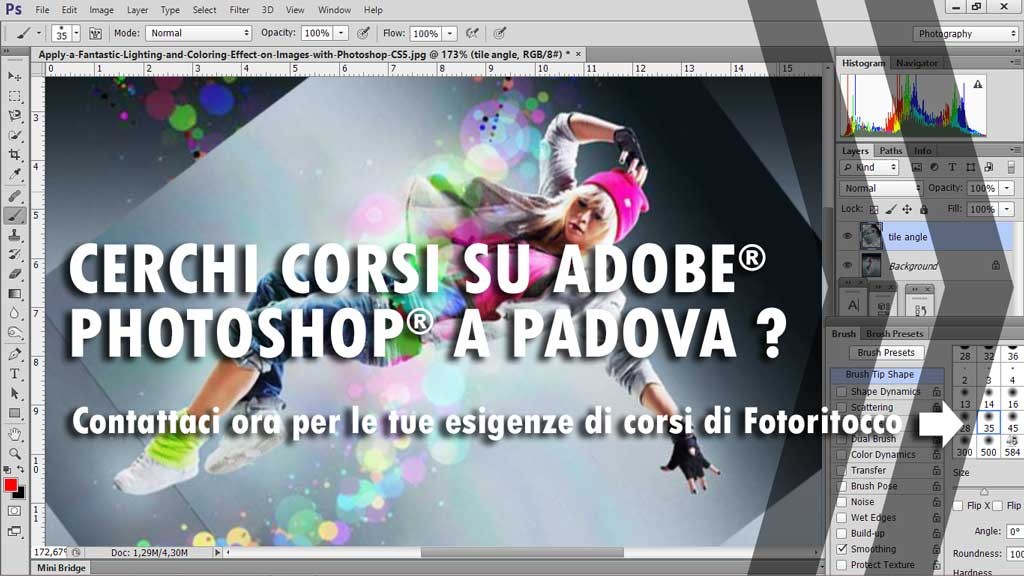Enable Wet Edges checkbox
Screen dimensions: 1024x576
(842, 517)
